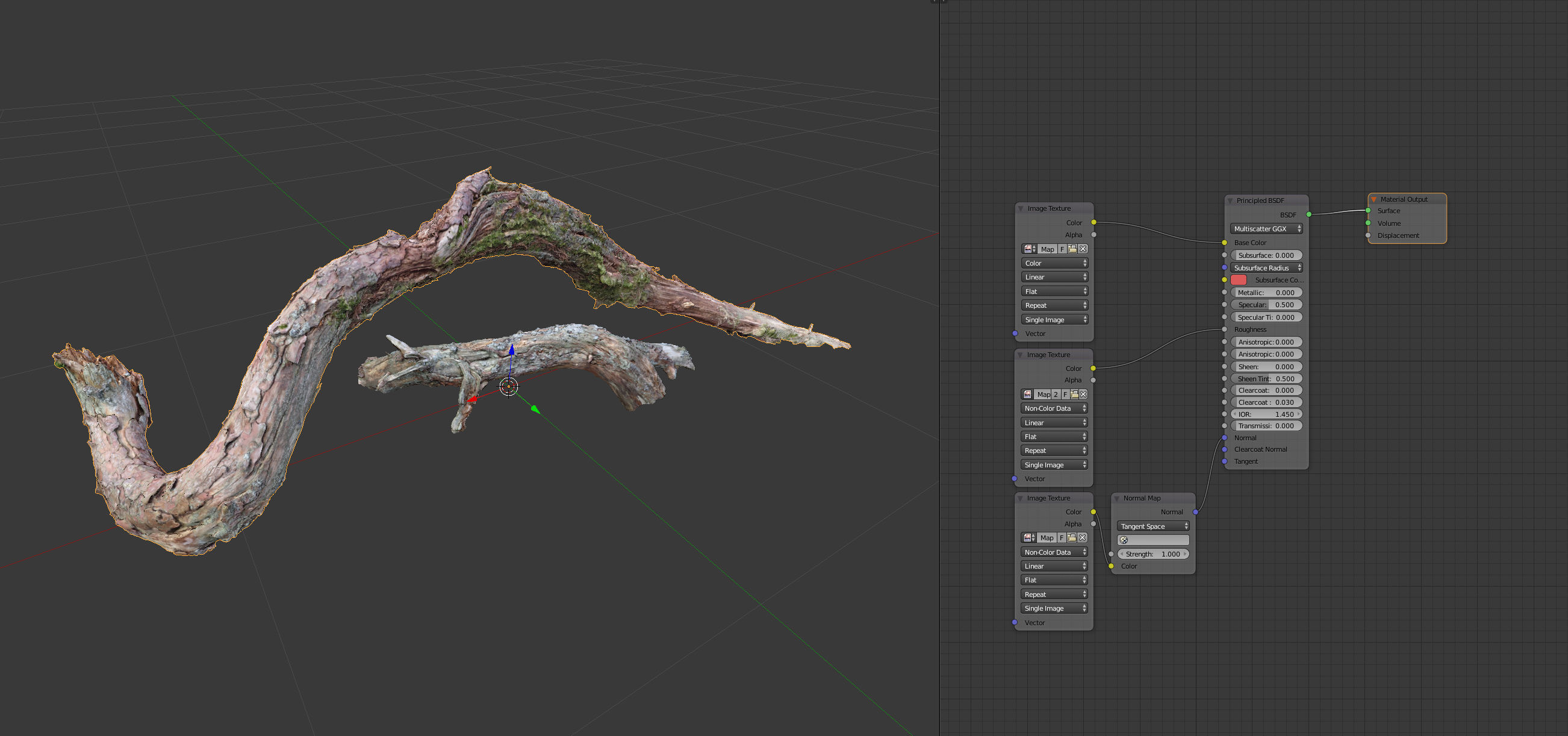Toggle the fake user F on the Map 2 texture
The image size is (1568, 736).
pos(1065,395)
